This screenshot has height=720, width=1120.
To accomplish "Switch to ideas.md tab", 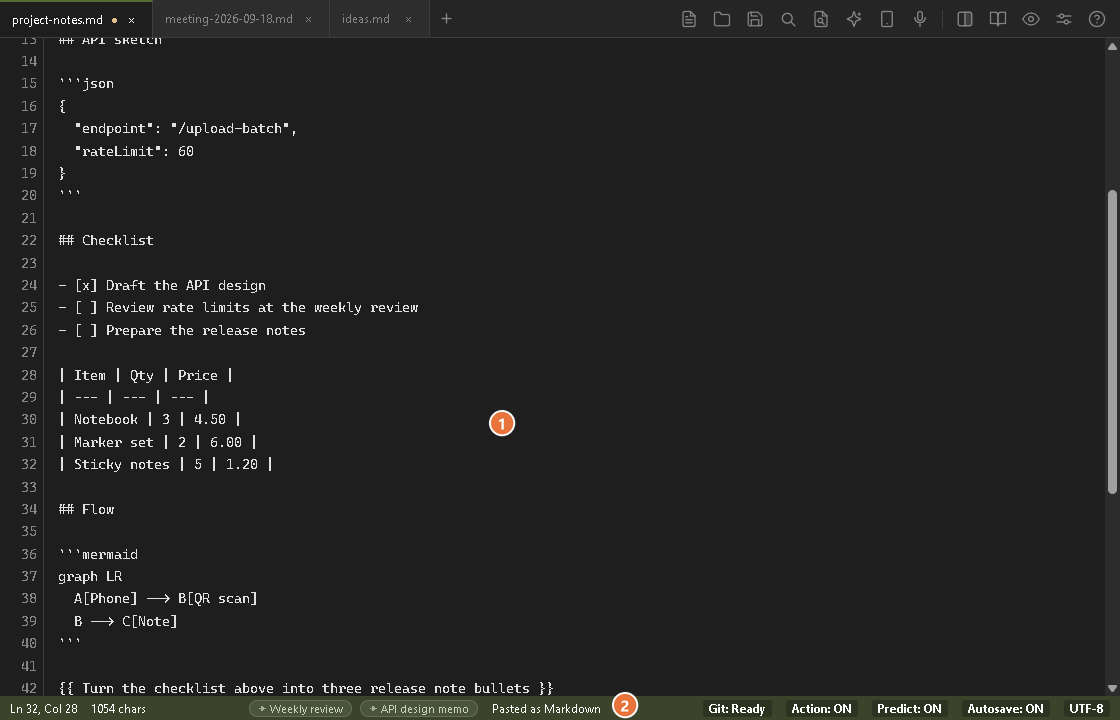I will [x=366, y=19].
